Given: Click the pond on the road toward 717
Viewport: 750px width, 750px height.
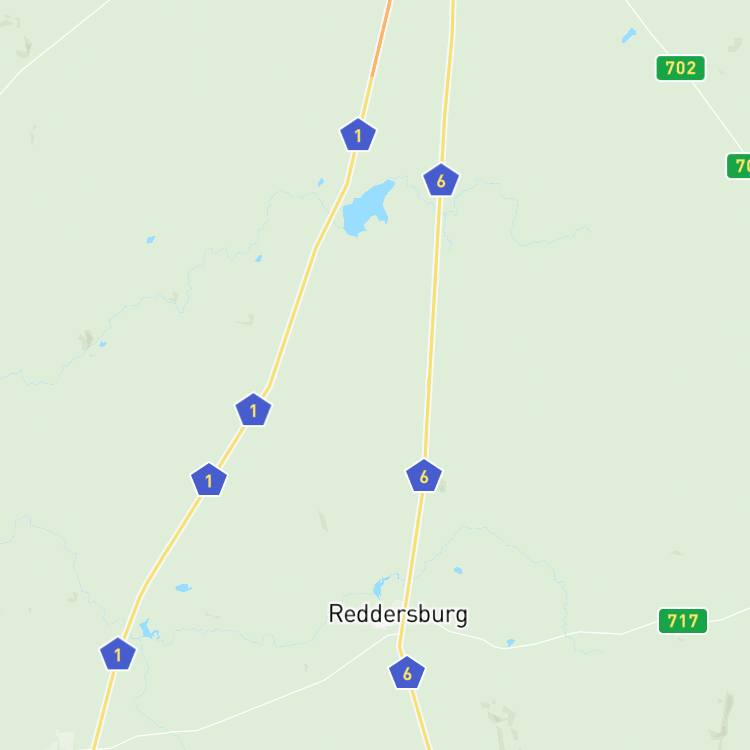Looking at the screenshot, I should [511, 642].
